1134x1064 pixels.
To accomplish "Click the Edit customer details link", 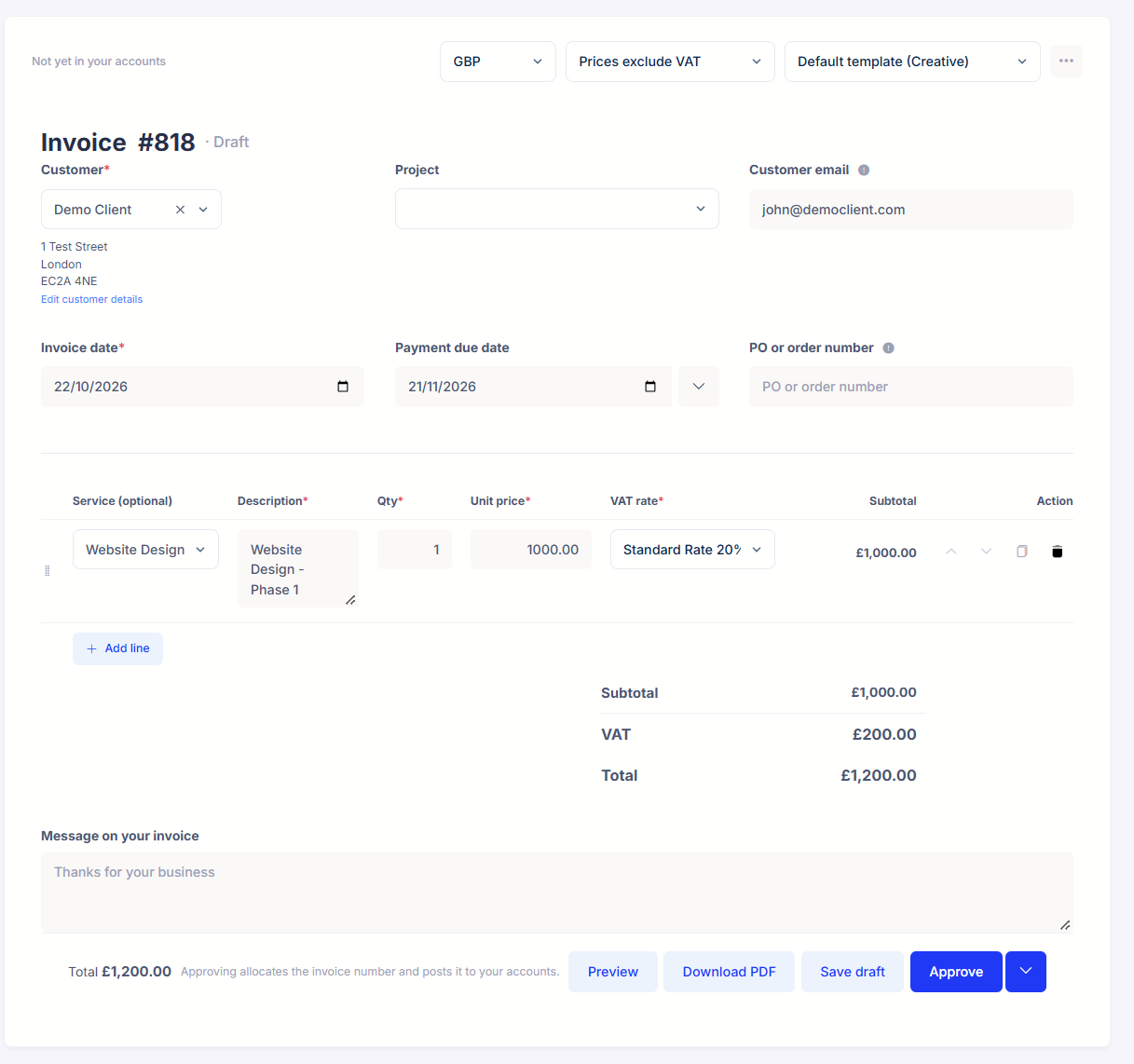I will (x=91, y=300).
